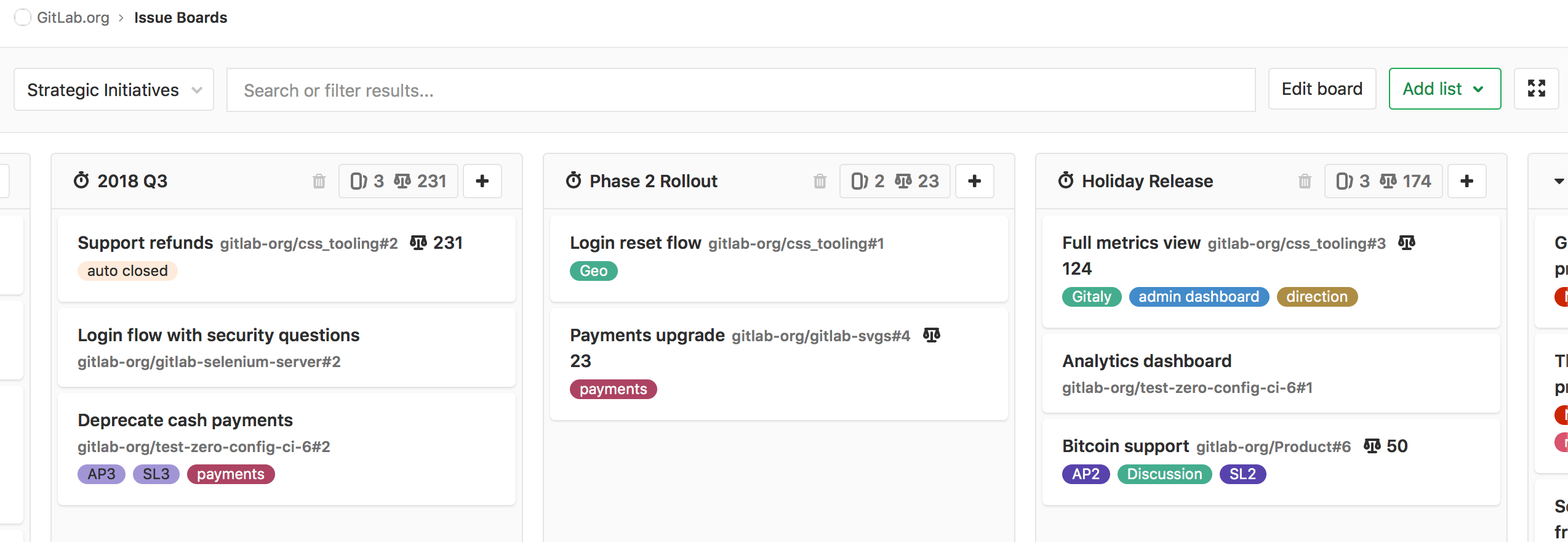Delete the 2018 Q3 list

[319, 181]
